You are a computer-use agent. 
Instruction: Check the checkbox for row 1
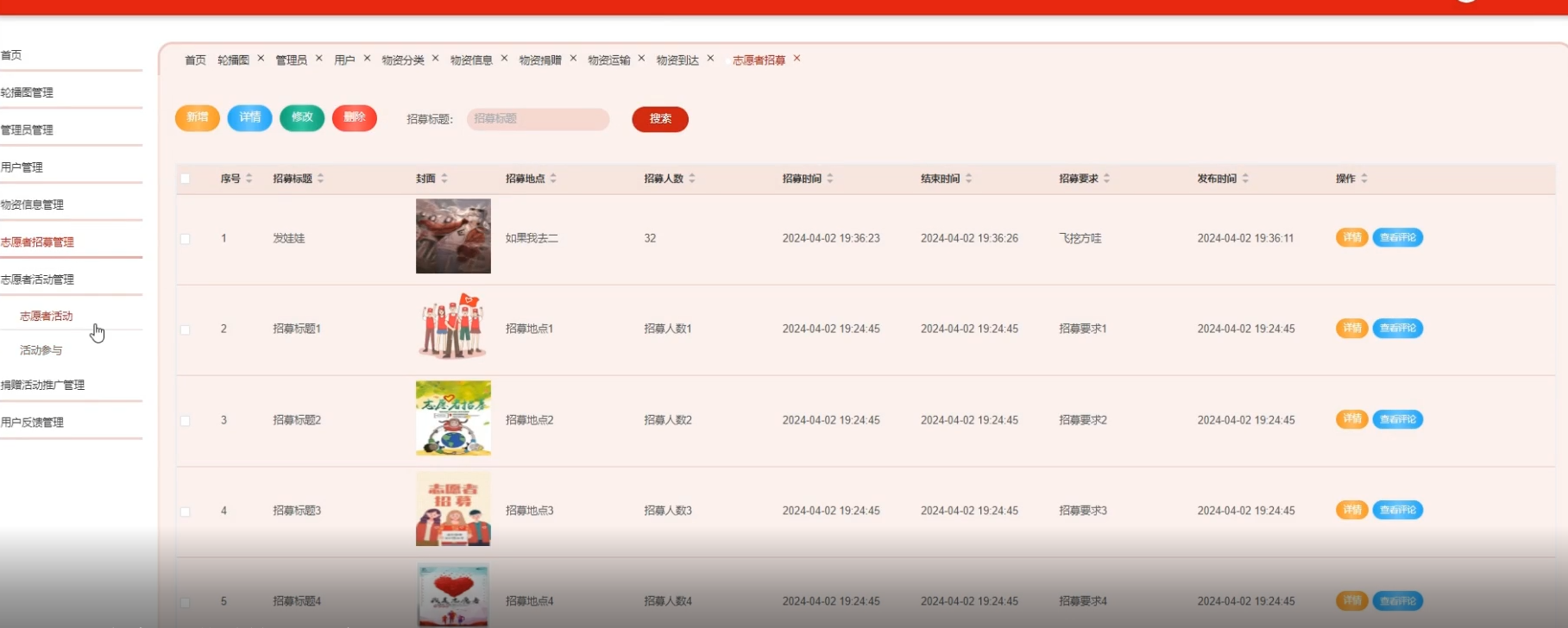pos(185,239)
